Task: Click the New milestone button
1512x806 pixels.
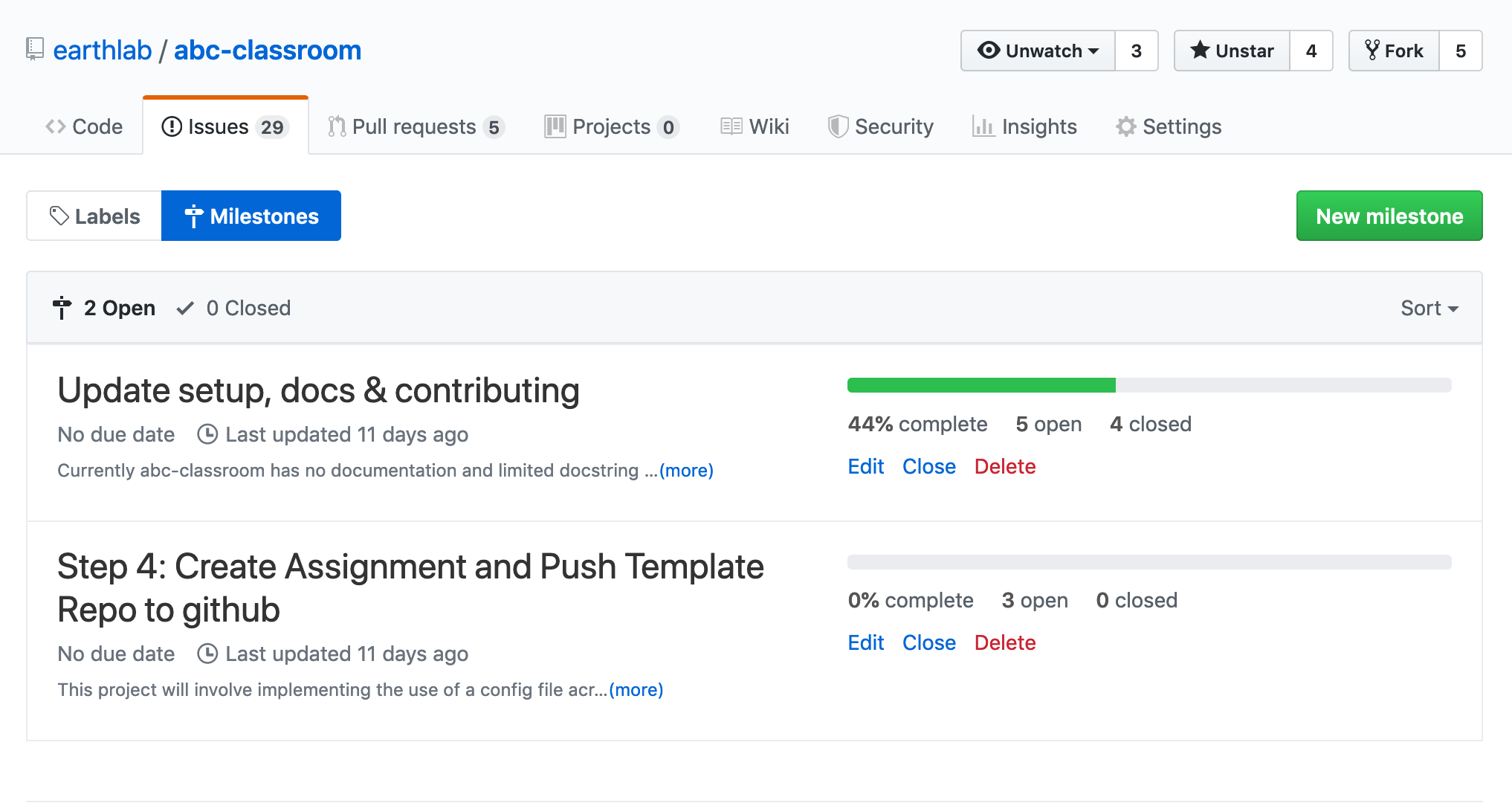Action: click(1389, 216)
